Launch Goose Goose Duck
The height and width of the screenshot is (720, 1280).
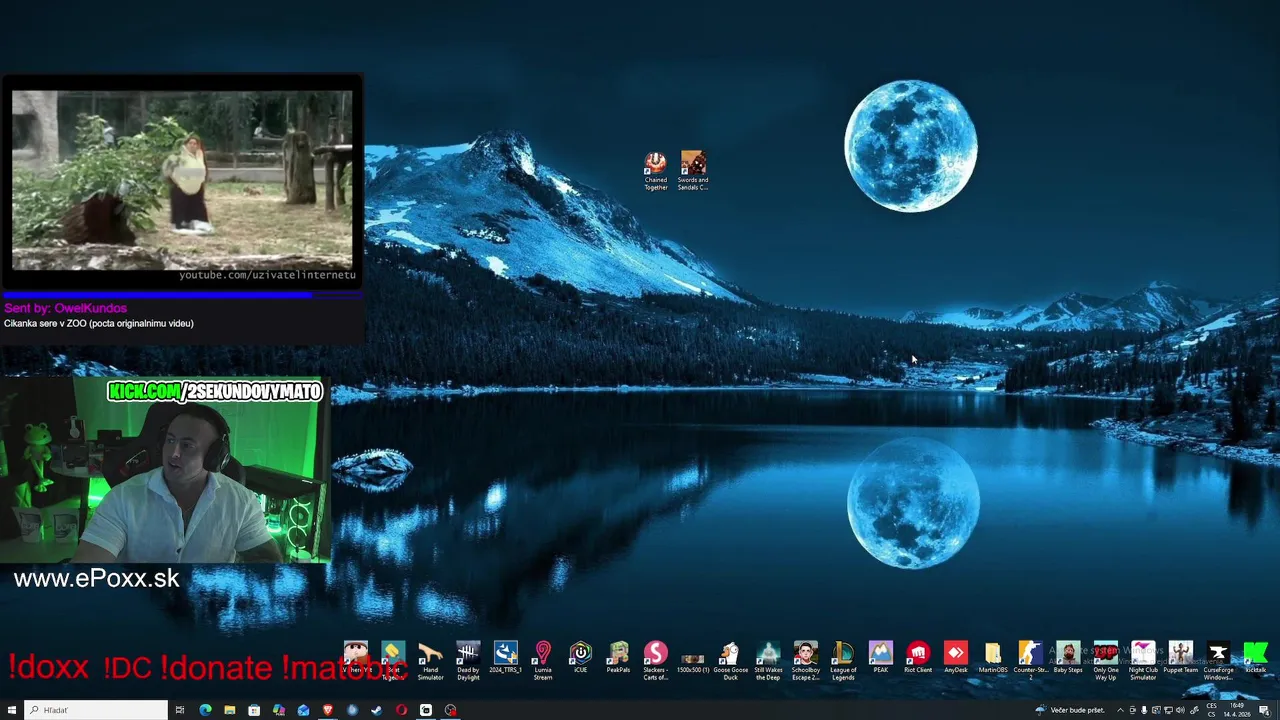tap(730, 662)
